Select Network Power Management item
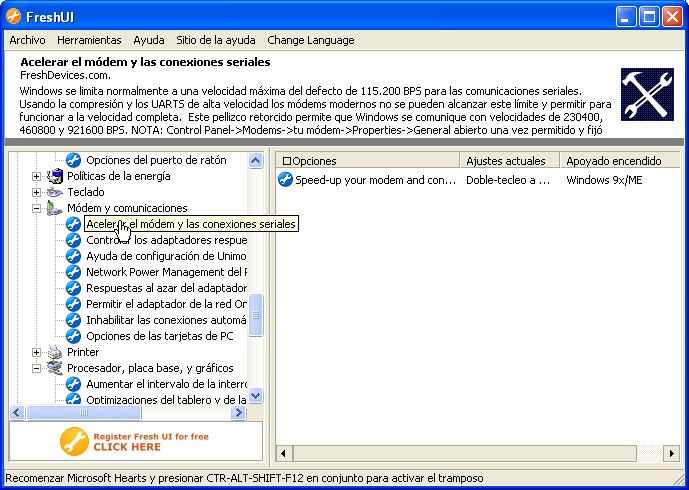Viewport: 689px width, 490px height. pyautogui.click(x=167, y=272)
